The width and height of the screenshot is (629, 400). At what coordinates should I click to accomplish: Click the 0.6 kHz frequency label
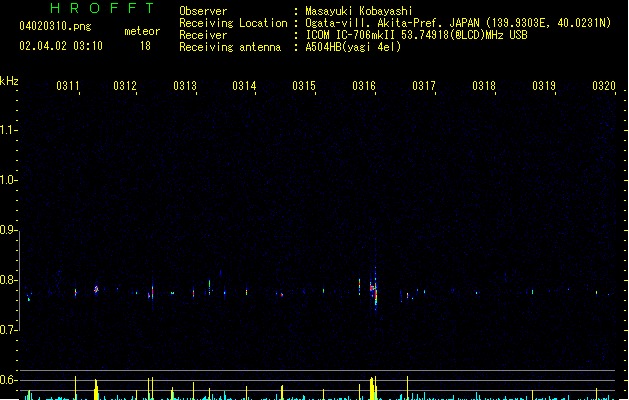click(x=8, y=380)
